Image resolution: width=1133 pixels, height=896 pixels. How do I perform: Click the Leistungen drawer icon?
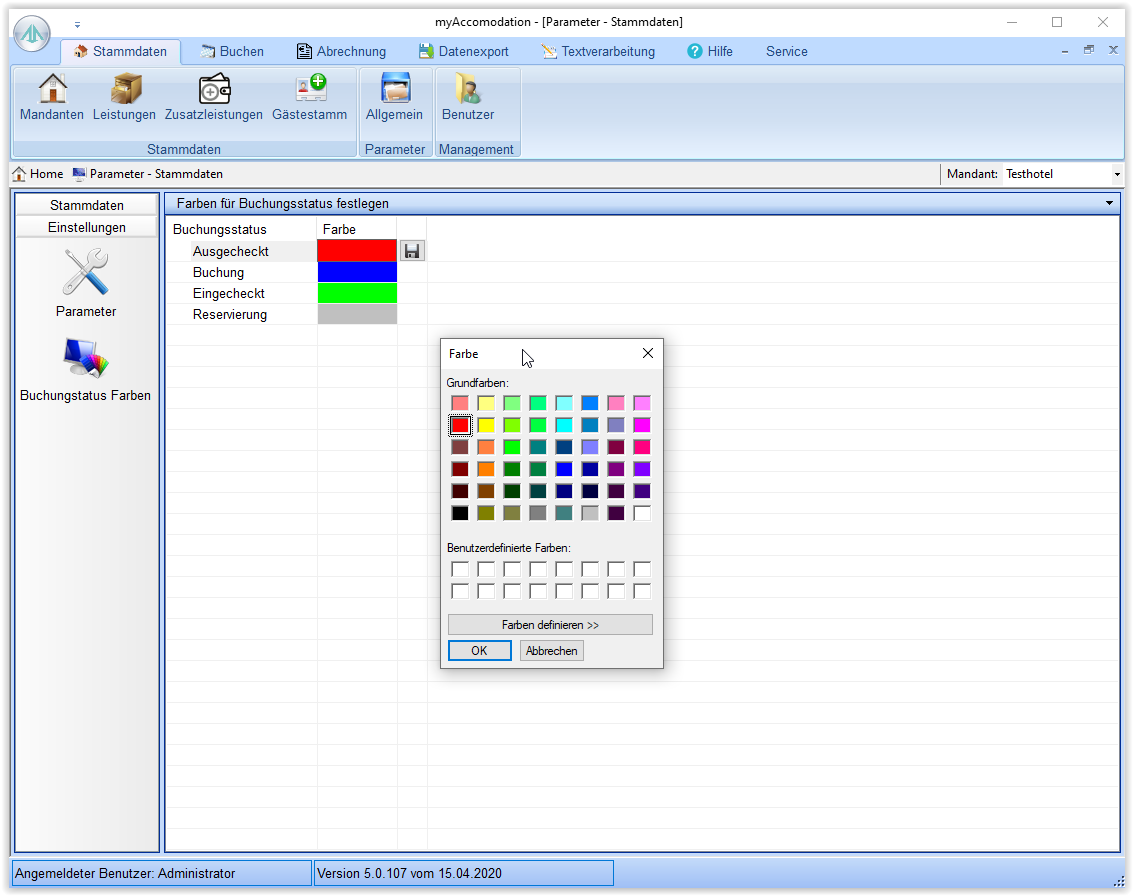click(x=124, y=89)
